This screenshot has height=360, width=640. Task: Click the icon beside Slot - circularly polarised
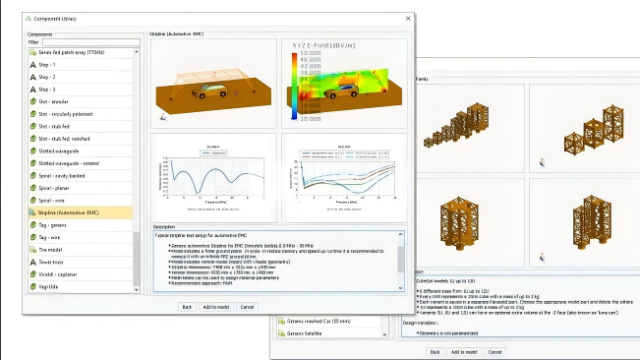point(33,114)
